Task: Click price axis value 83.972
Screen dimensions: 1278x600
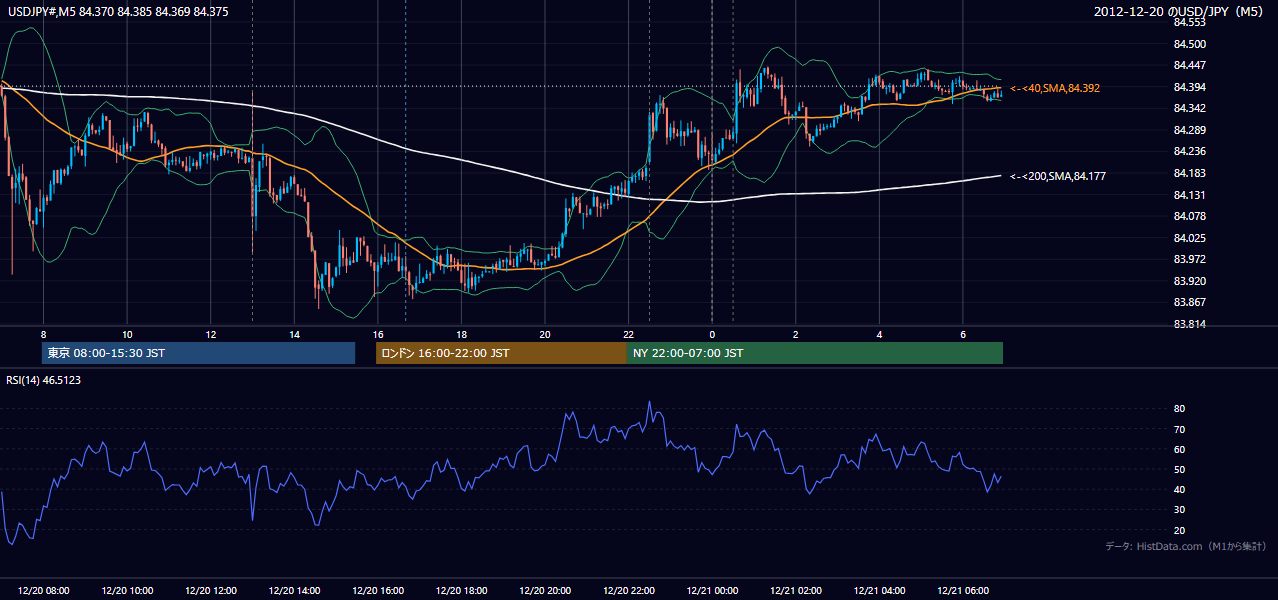Action: (x=1191, y=259)
